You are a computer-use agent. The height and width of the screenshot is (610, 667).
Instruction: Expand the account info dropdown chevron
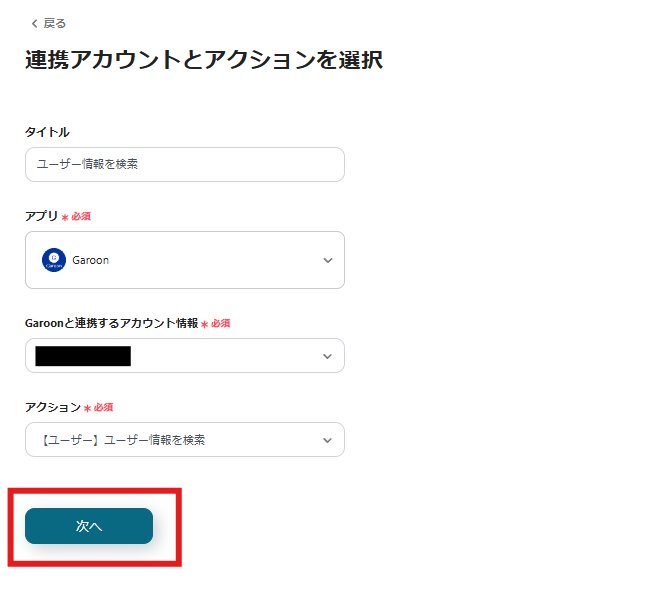[327, 356]
